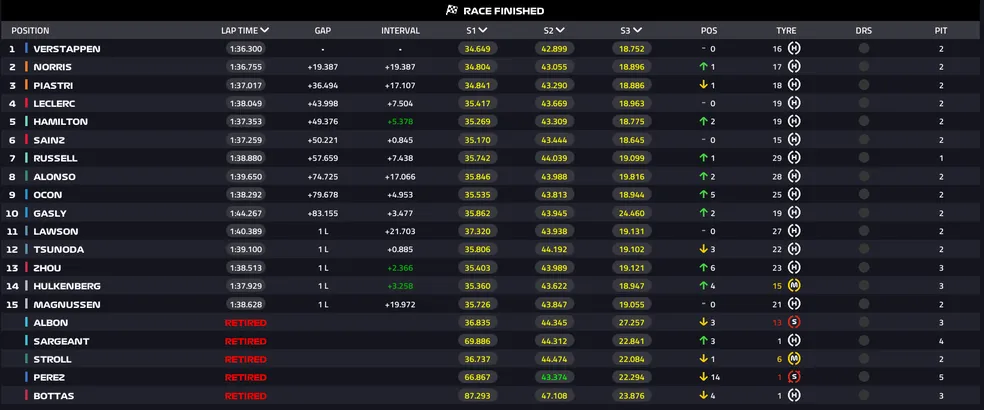This screenshot has height=410, width=984.
Task: Click Hulkenberg's yellow medium tyre icon
Action: coord(794,285)
